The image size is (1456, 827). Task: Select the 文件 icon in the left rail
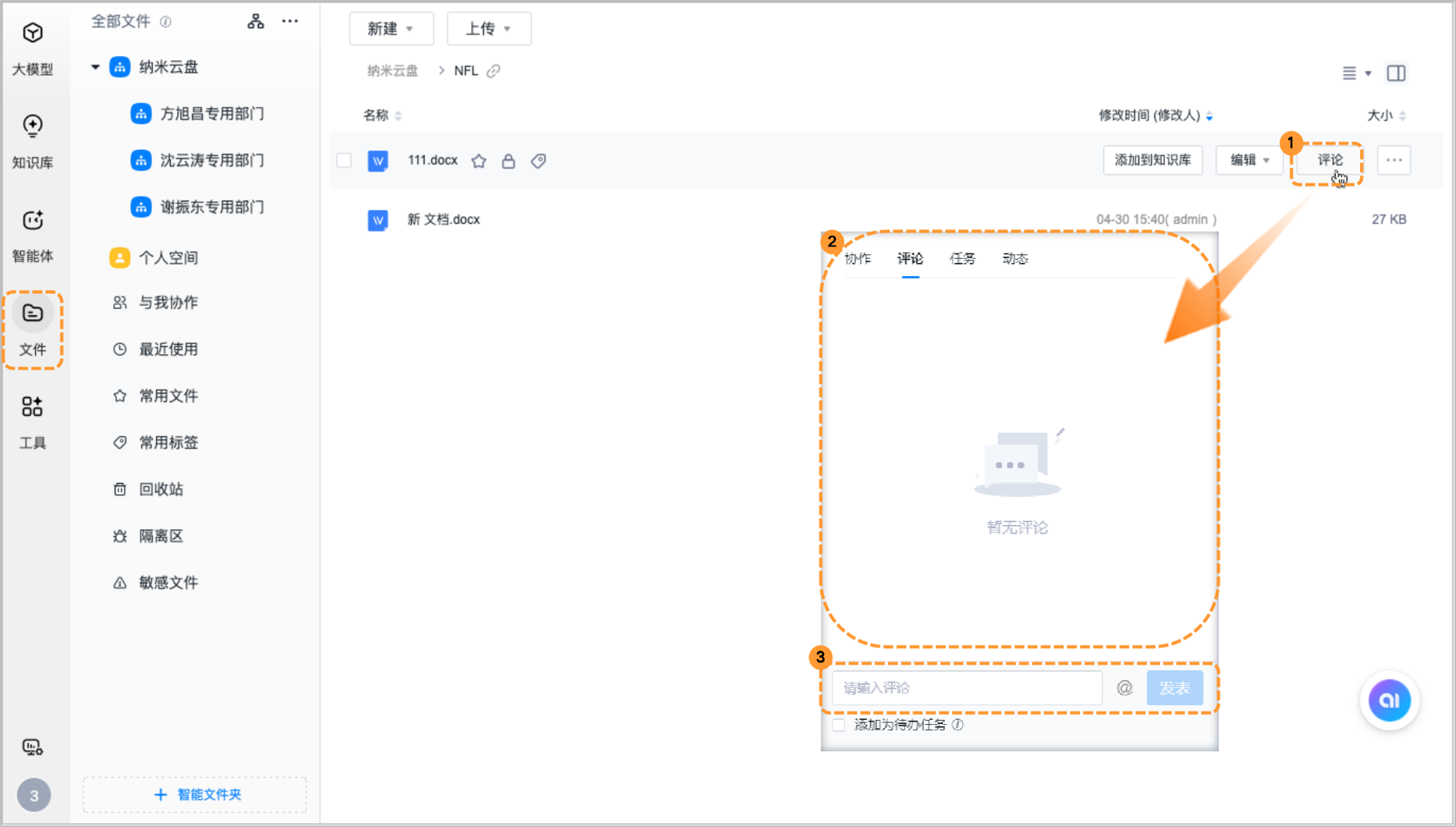coord(33,328)
